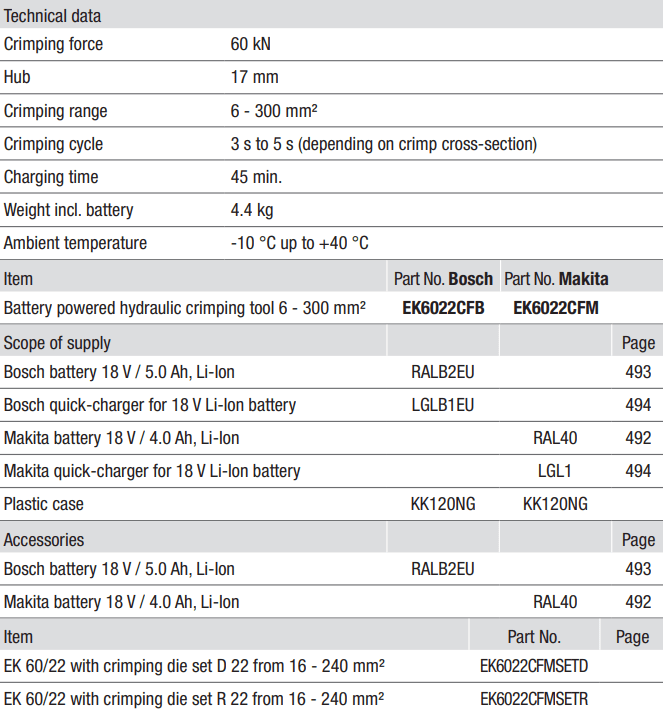The image size is (663, 709).
Task: Click the "Part No. Bosch" column header
Action: 443,279
